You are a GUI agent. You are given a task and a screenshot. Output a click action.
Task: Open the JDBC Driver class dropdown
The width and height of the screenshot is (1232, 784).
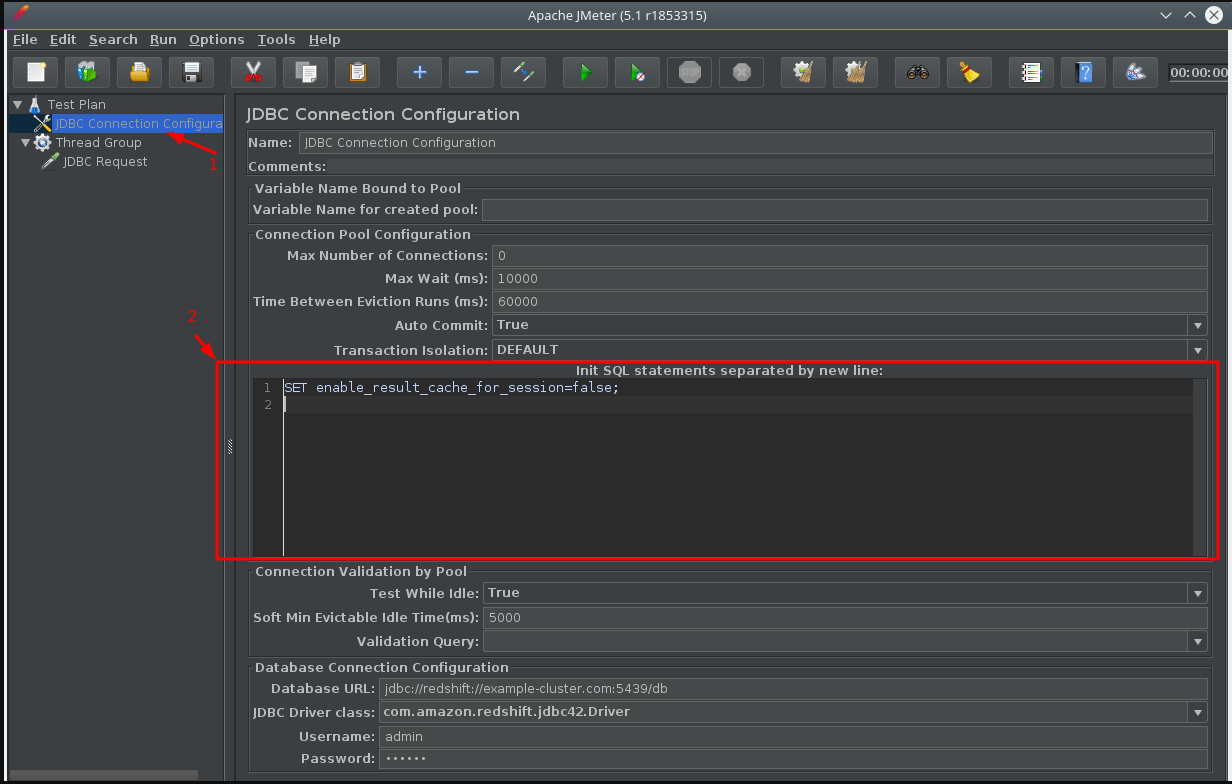pyautogui.click(x=1197, y=712)
